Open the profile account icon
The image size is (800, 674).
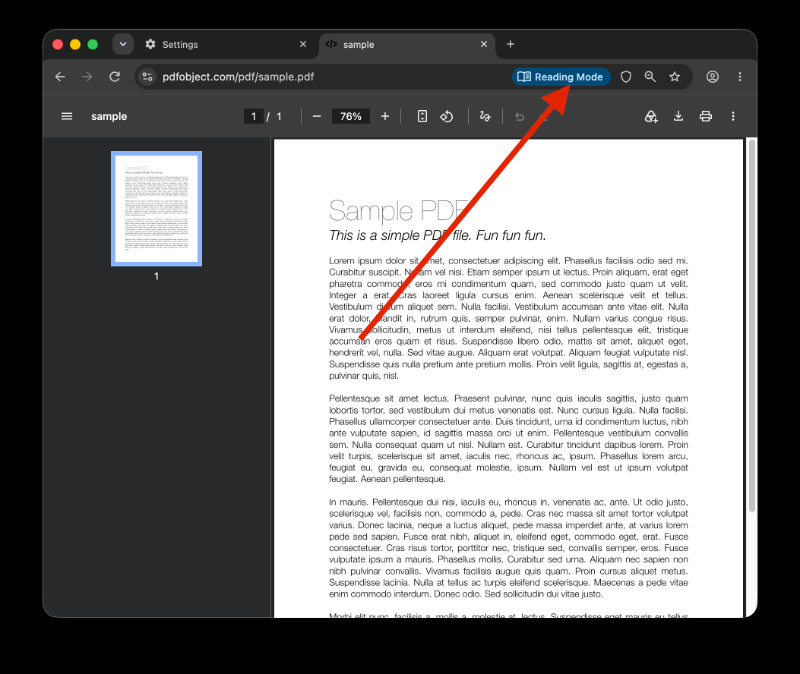pyautogui.click(x=712, y=77)
